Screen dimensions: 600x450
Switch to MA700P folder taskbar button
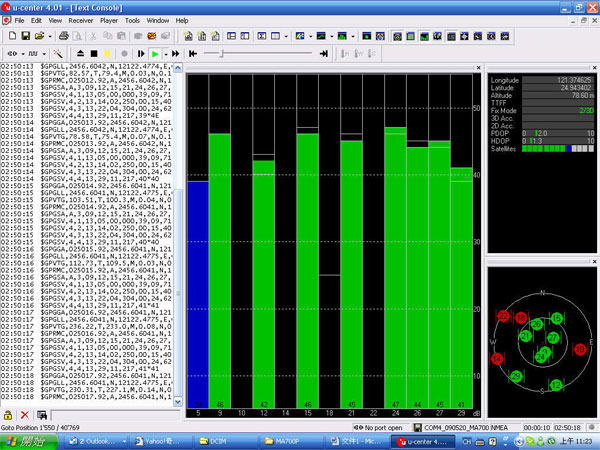(292, 442)
